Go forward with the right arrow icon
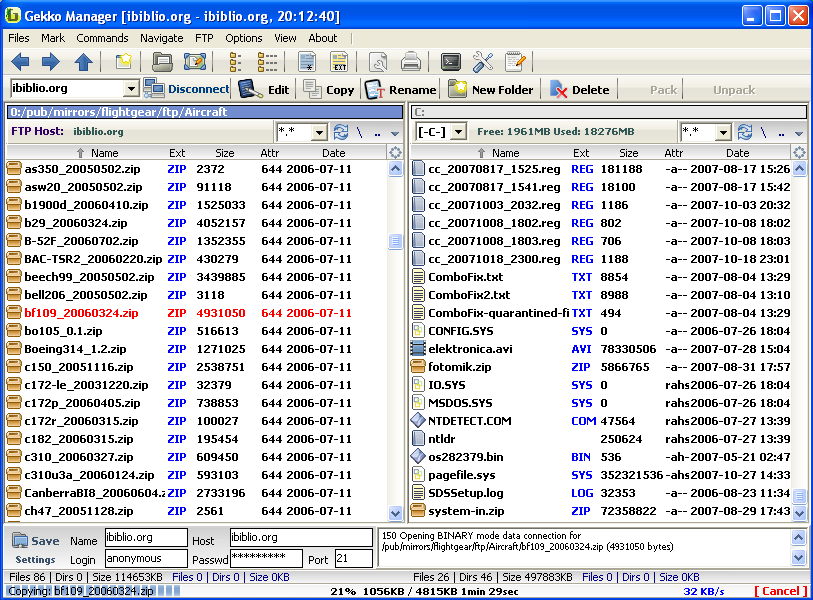This screenshot has width=813, height=600. point(51,62)
